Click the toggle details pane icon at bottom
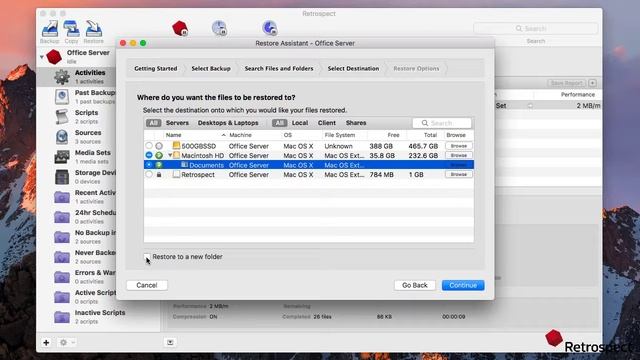The height and width of the screenshot is (360, 640). click(170, 342)
